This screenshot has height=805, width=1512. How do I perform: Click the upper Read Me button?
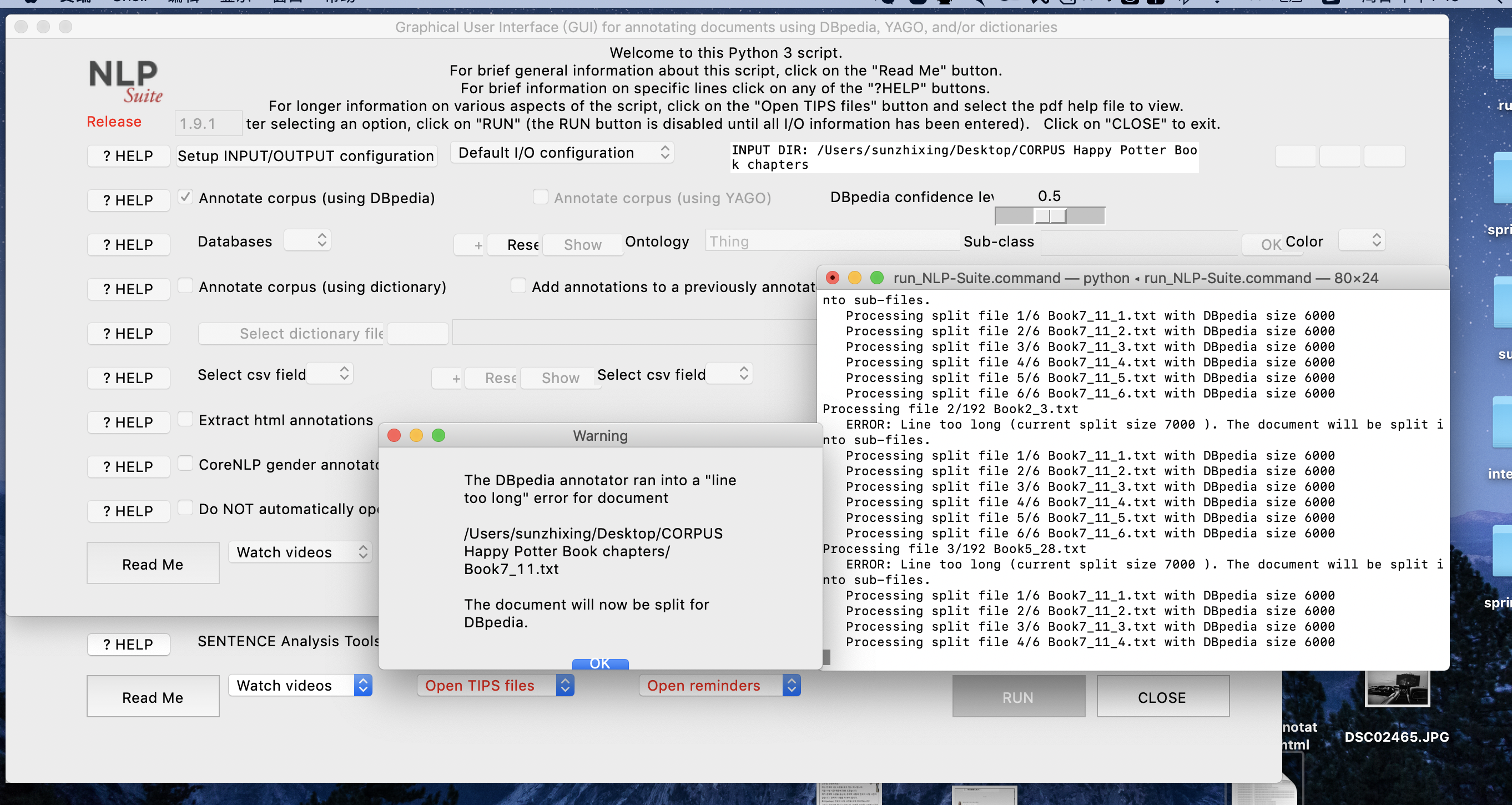(153, 563)
